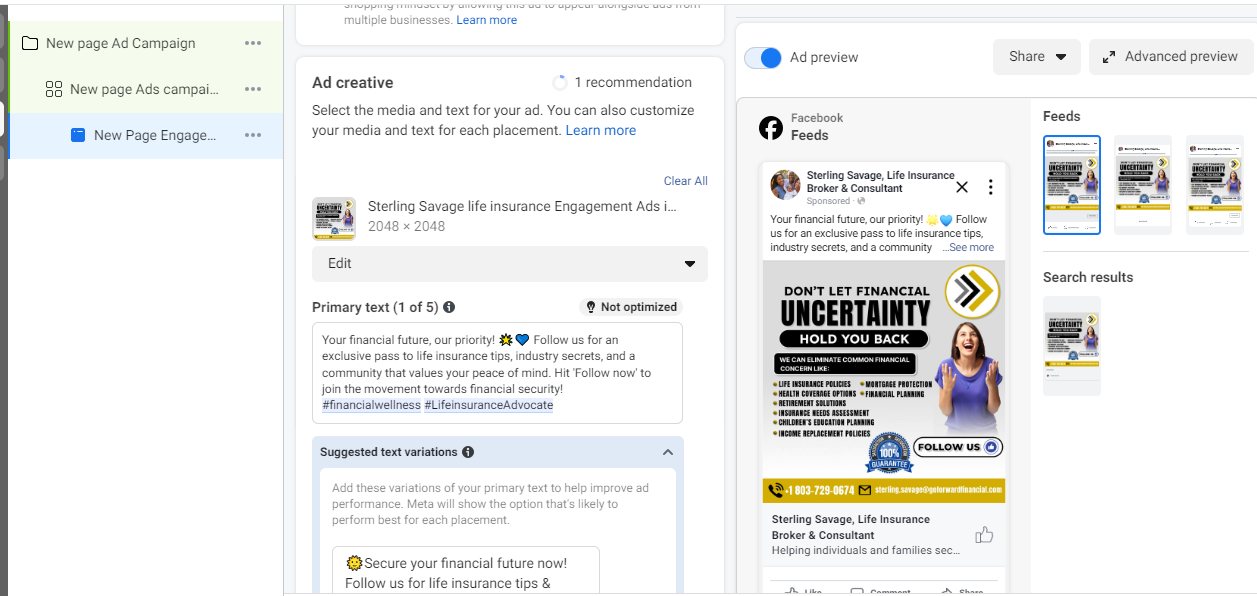Select the New page Ads campaign ad set

(x=146, y=89)
